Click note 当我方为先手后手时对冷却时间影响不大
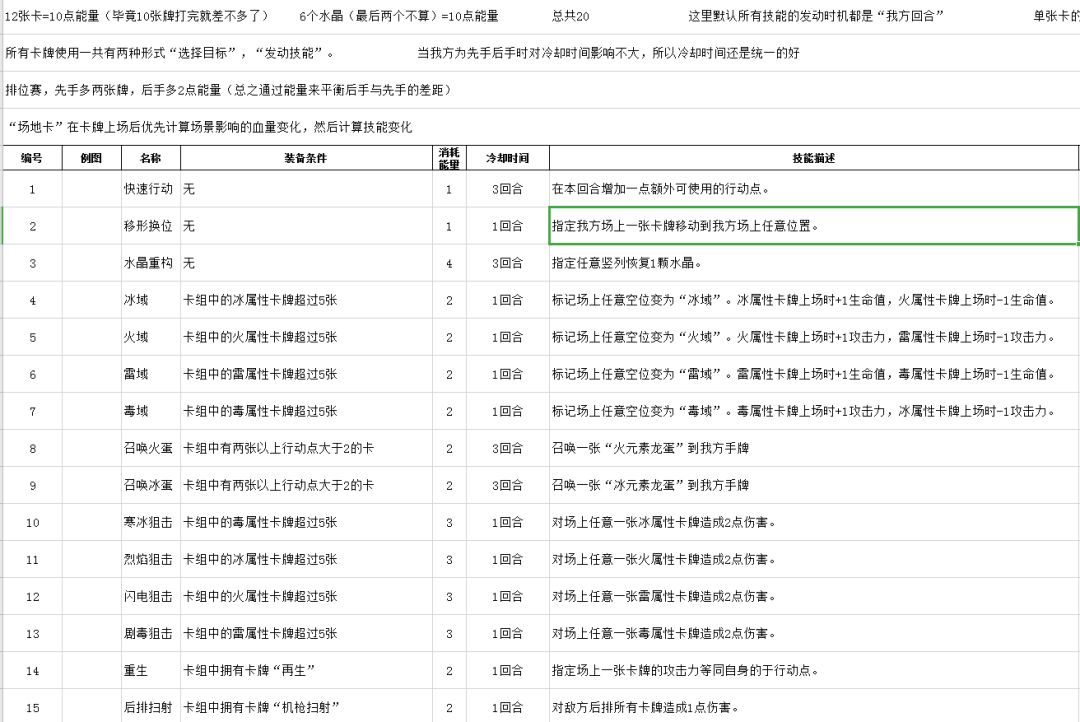Screen dimensions: 1080x722 608,53
